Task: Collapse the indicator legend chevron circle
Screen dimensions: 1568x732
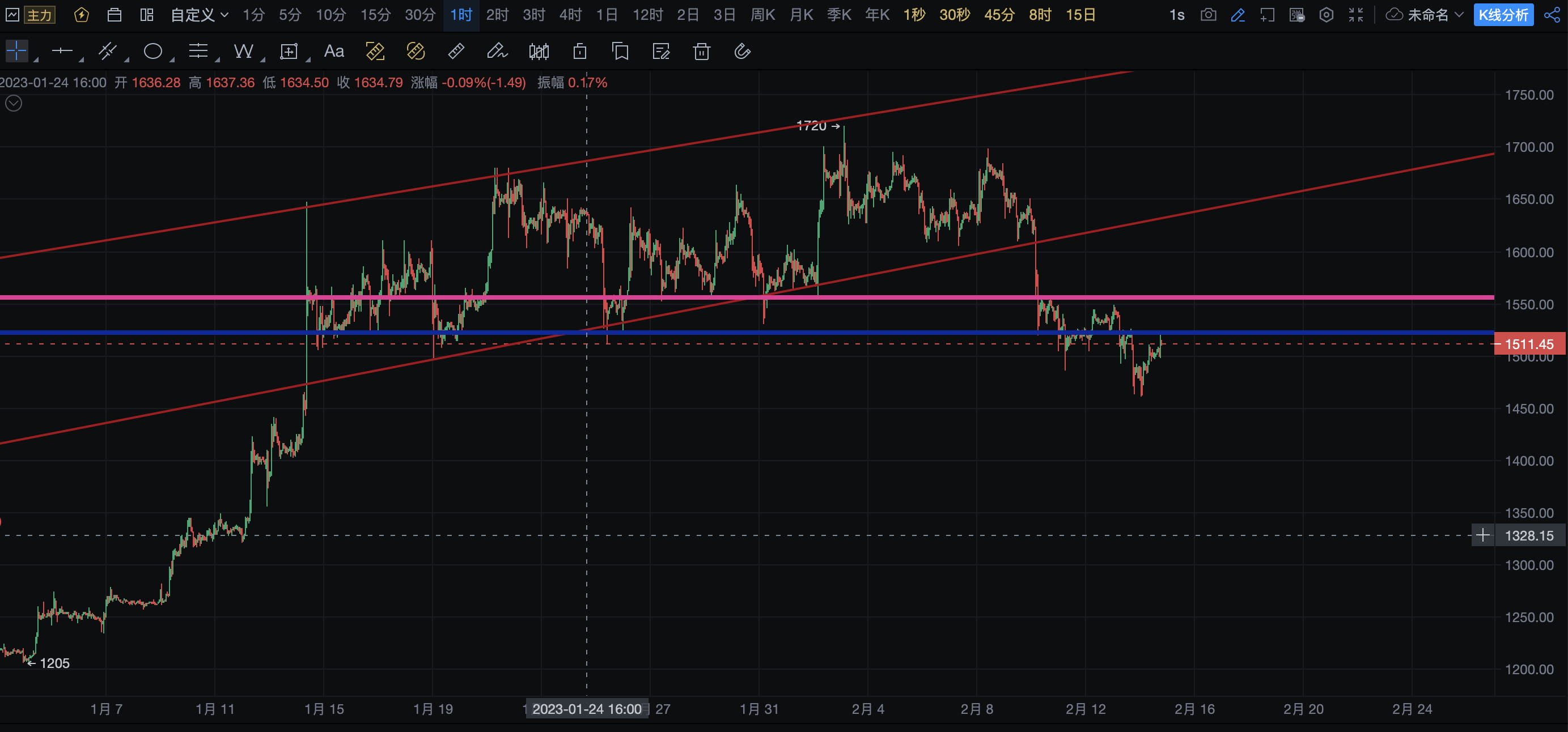Action: [14, 104]
